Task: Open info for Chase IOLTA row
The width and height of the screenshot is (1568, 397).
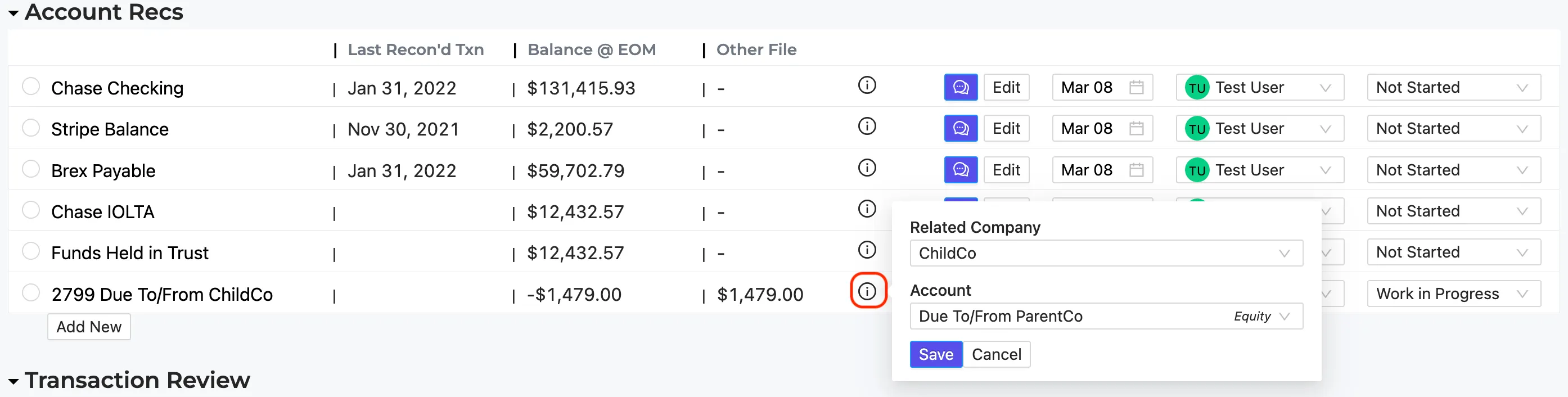Action: [x=867, y=209]
